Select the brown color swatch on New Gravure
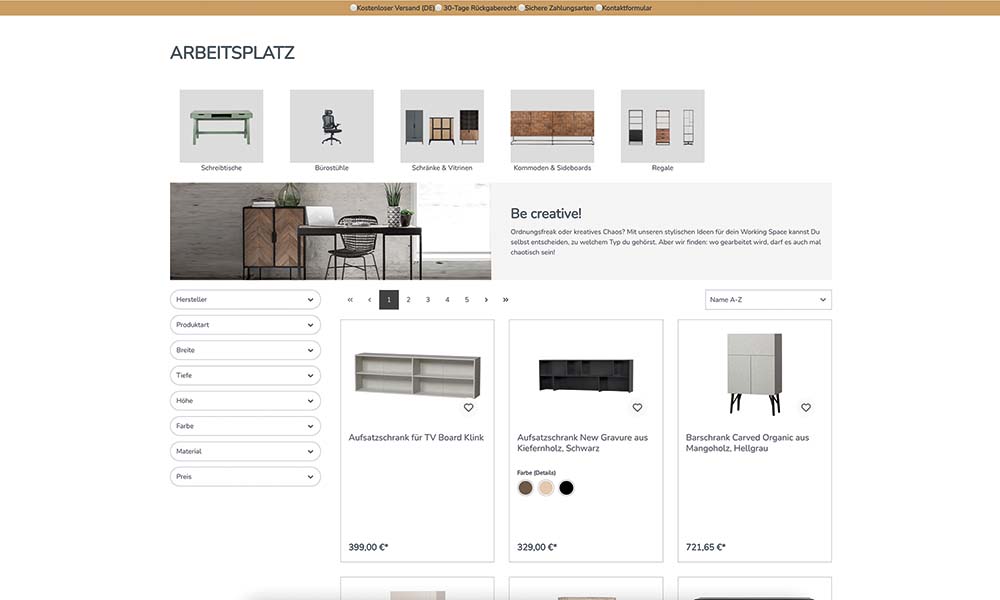This screenshot has width=1000, height=600. tap(526, 488)
